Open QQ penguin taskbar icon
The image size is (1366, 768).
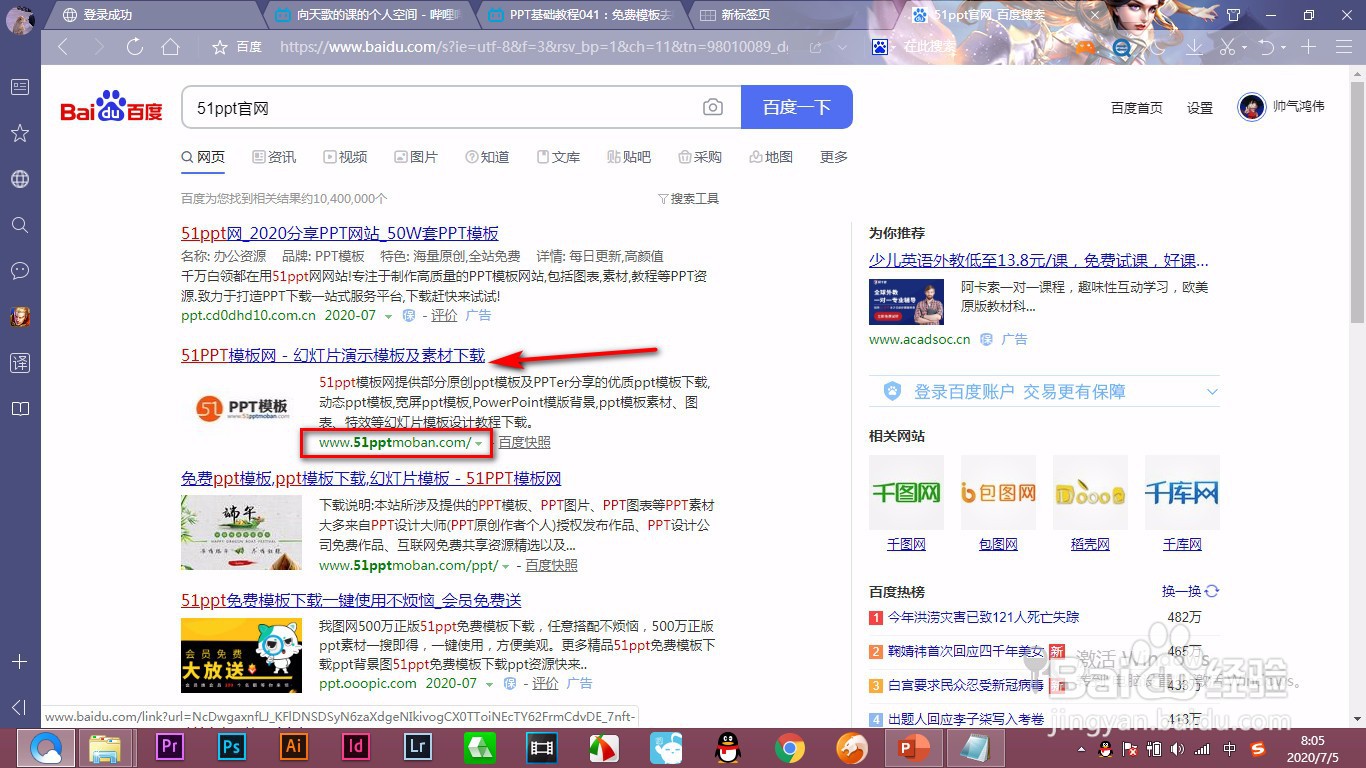tap(728, 747)
